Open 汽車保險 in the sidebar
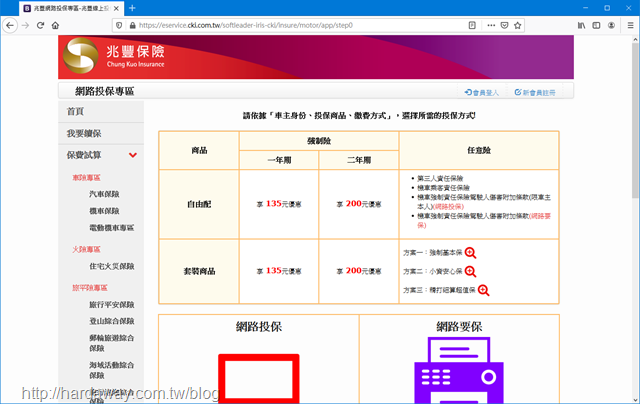640x404 pixels. [x=104, y=194]
